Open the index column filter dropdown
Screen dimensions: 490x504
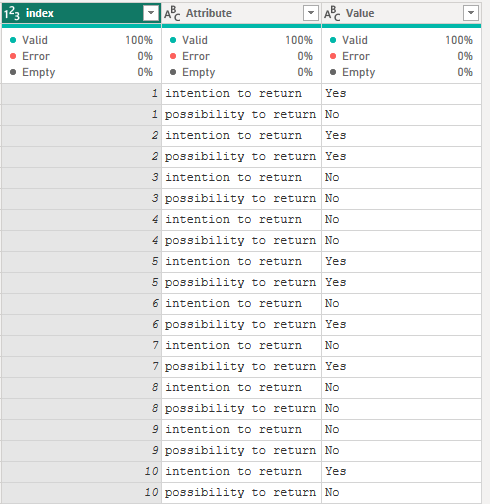[x=151, y=13]
